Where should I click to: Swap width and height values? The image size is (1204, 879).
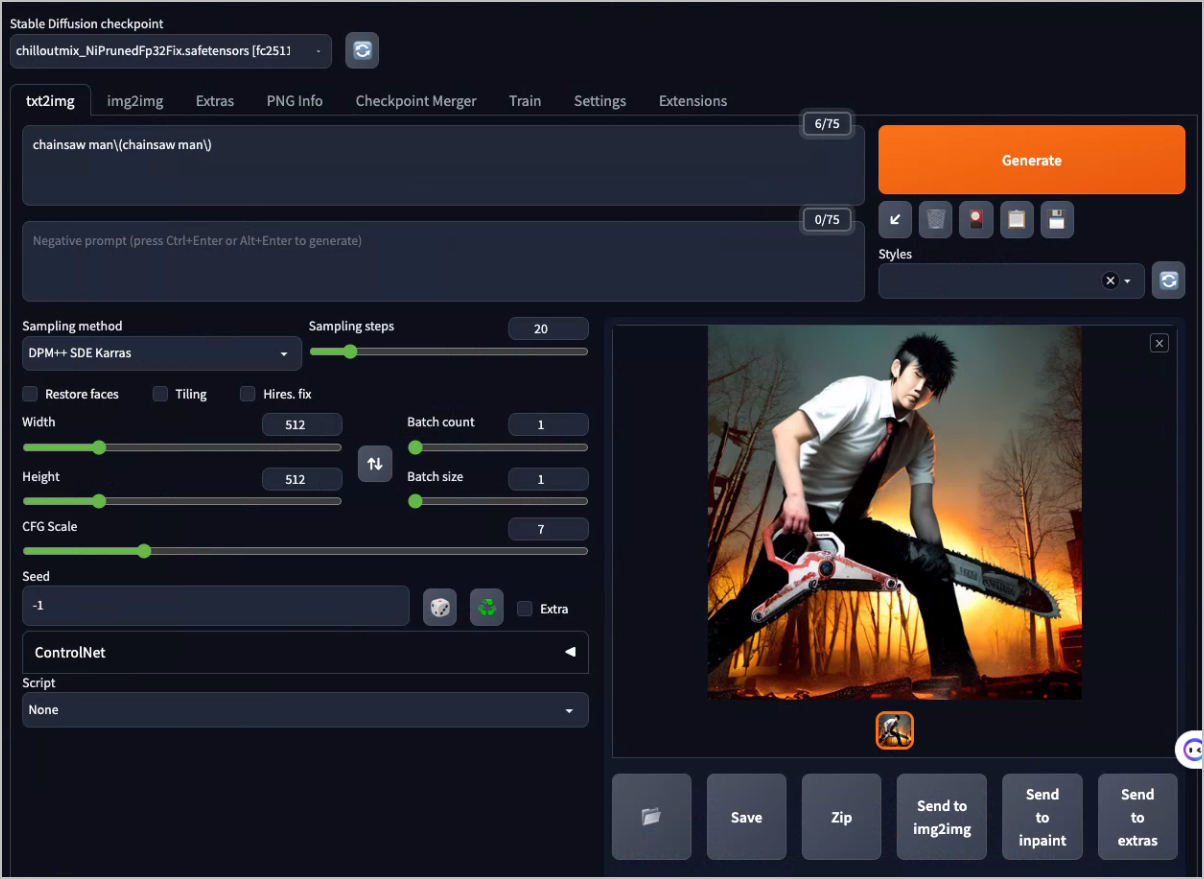tap(375, 464)
